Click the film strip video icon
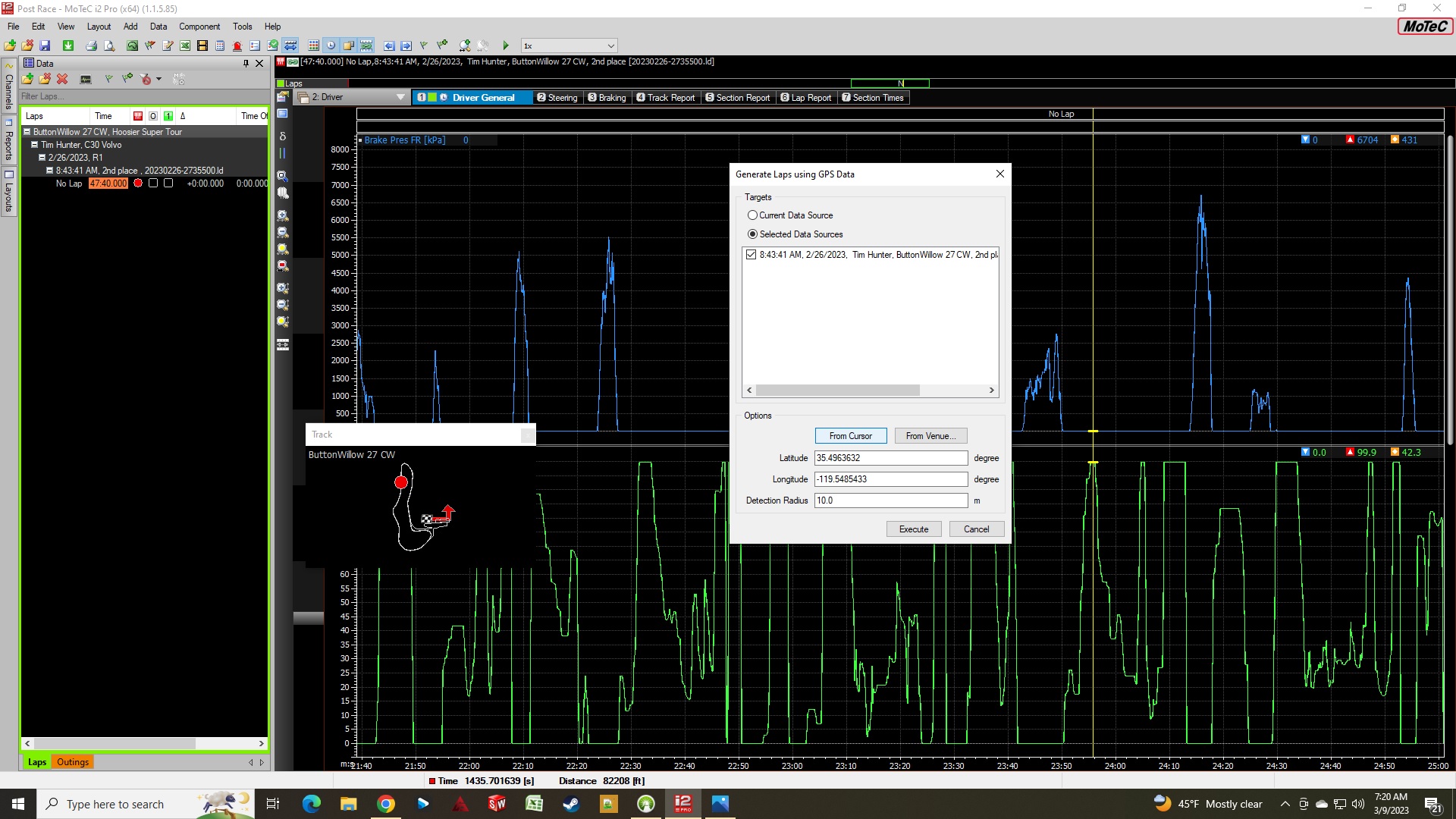This screenshot has width=1456, height=819. click(202, 45)
